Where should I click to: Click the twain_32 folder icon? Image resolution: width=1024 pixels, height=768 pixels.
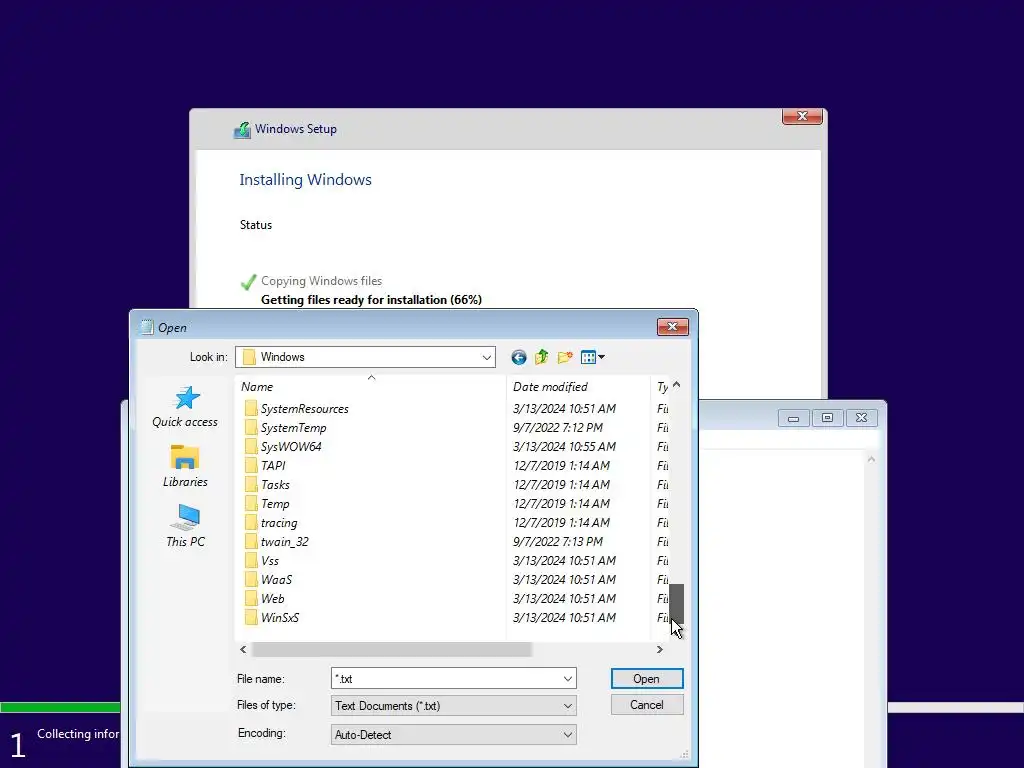coord(251,541)
